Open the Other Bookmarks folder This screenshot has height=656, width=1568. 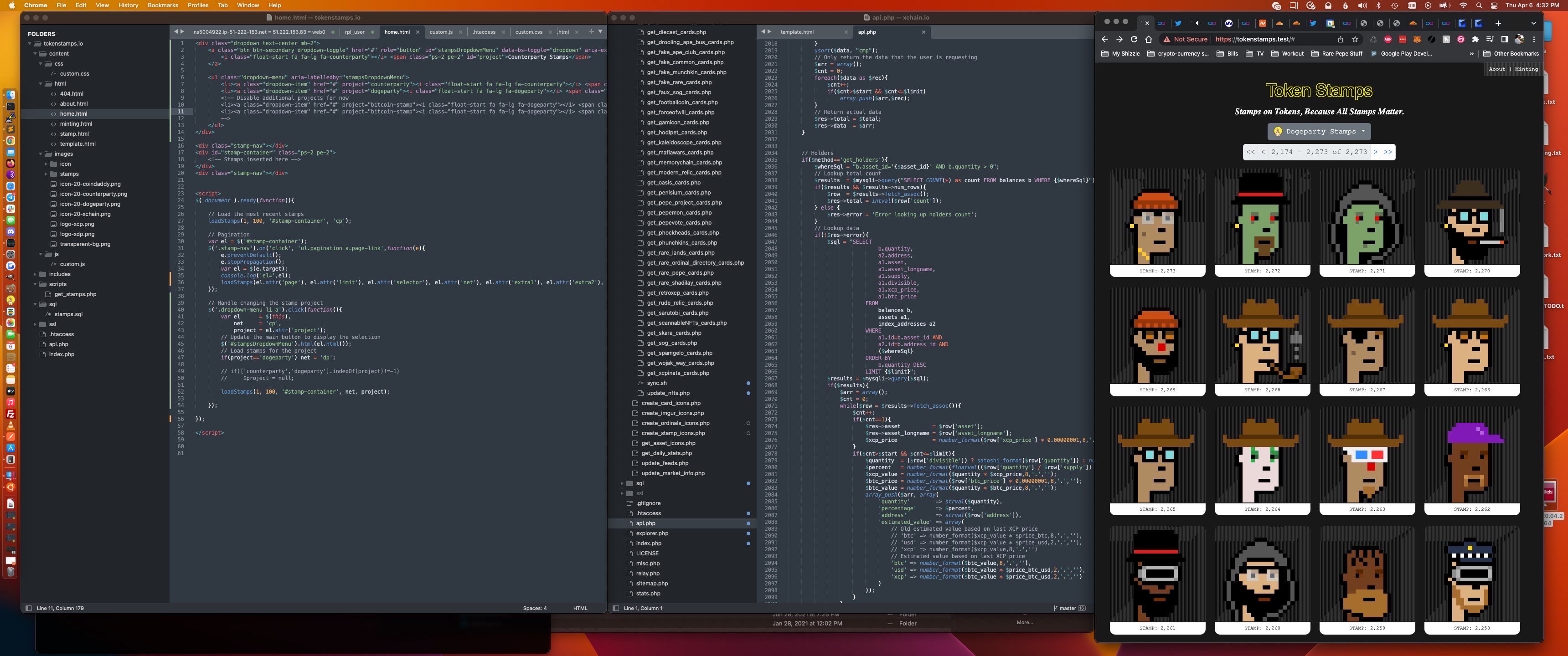click(x=1511, y=54)
